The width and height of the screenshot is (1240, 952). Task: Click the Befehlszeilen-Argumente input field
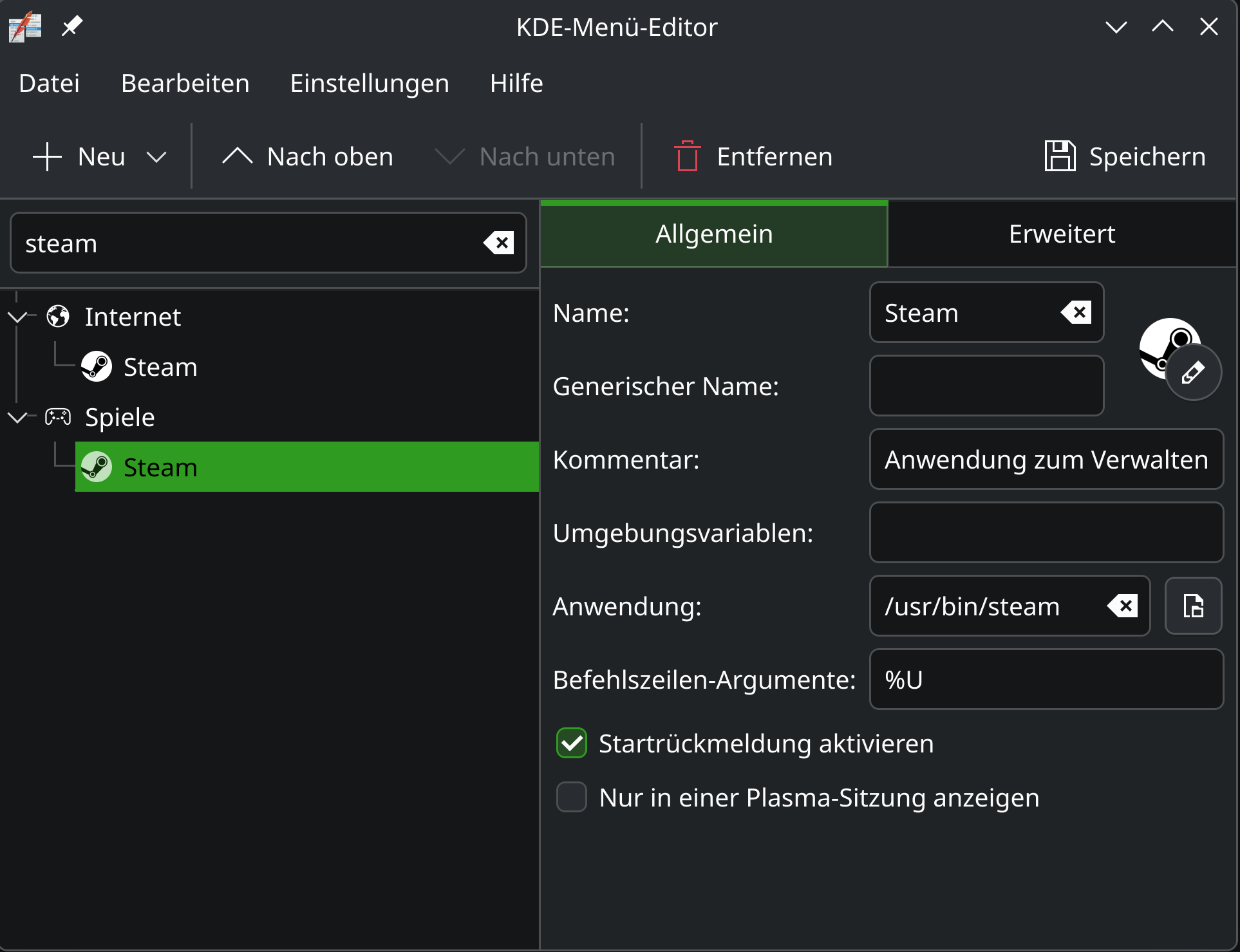click(x=1046, y=680)
